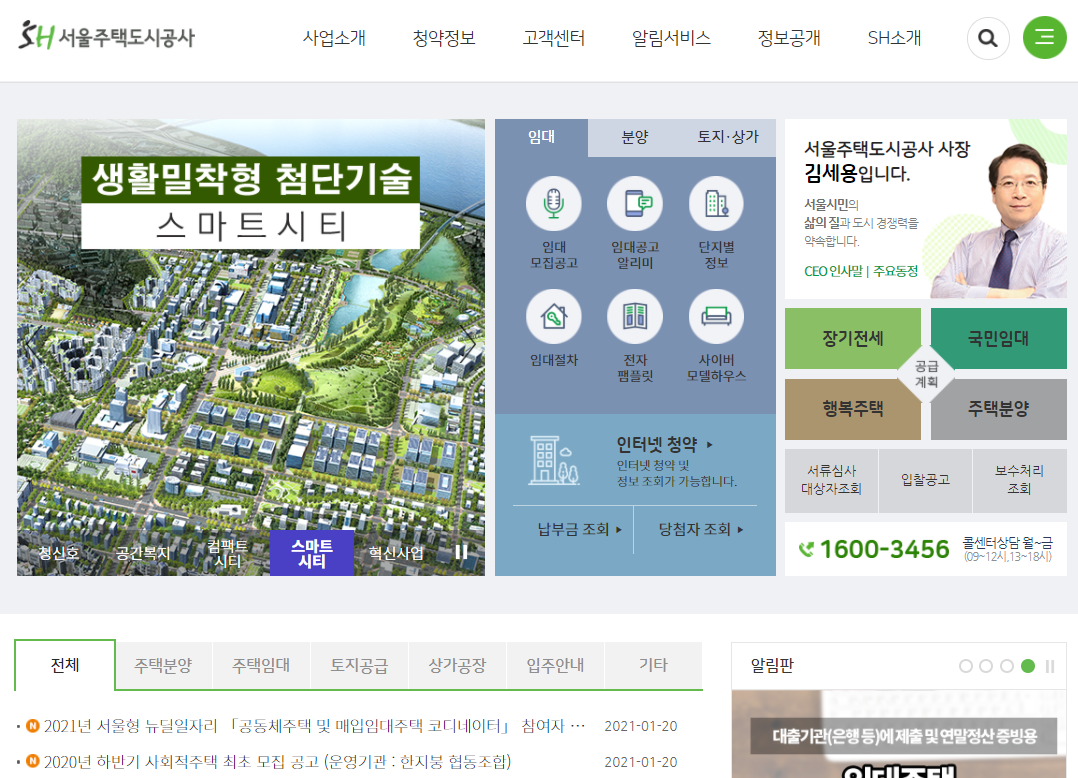Click the 임대공고 알리미 phone icon
The width and height of the screenshot is (1078, 778).
coord(635,203)
